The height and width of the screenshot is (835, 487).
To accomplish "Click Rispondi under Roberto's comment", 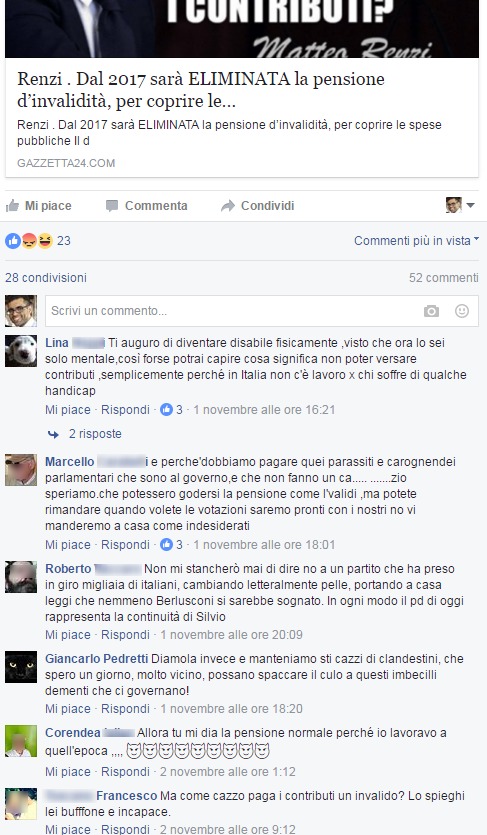I will [126, 635].
